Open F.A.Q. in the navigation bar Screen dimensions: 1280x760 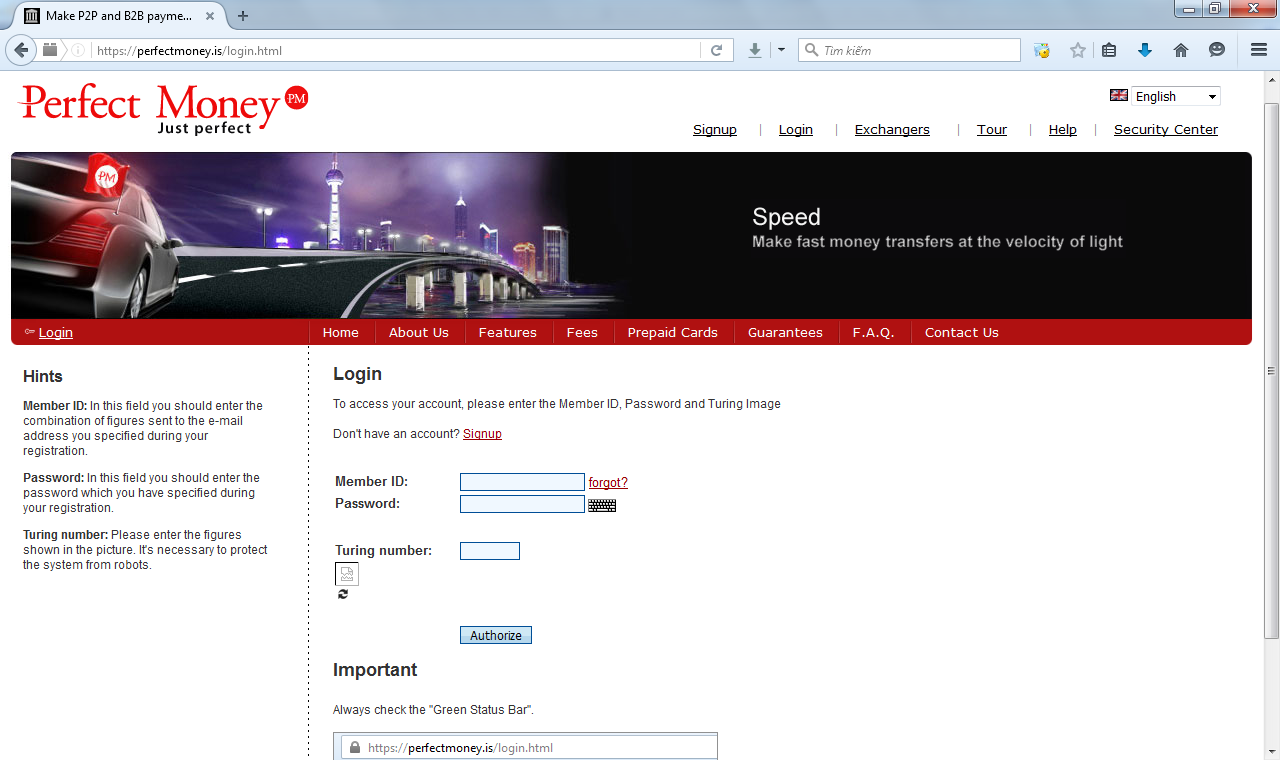click(x=874, y=333)
